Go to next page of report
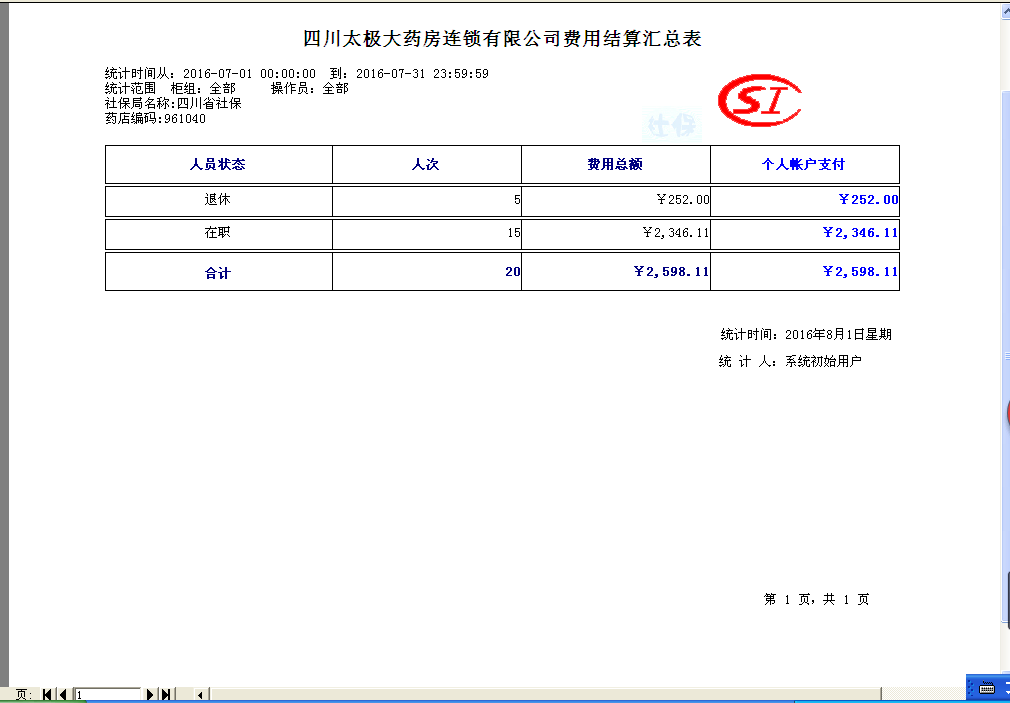 click(150, 695)
